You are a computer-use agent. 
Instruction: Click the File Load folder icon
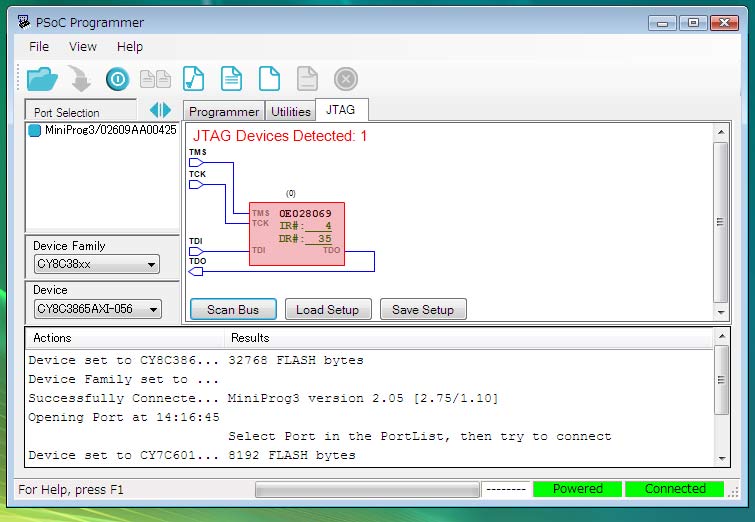click(42, 79)
